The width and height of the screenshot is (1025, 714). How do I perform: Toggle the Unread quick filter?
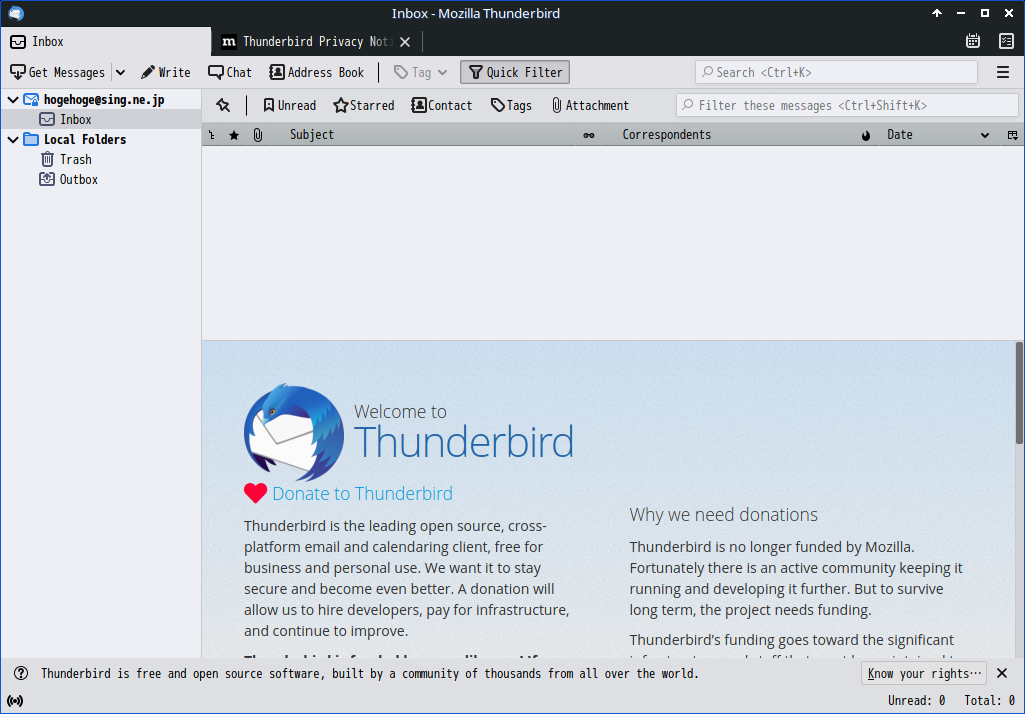click(289, 105)
